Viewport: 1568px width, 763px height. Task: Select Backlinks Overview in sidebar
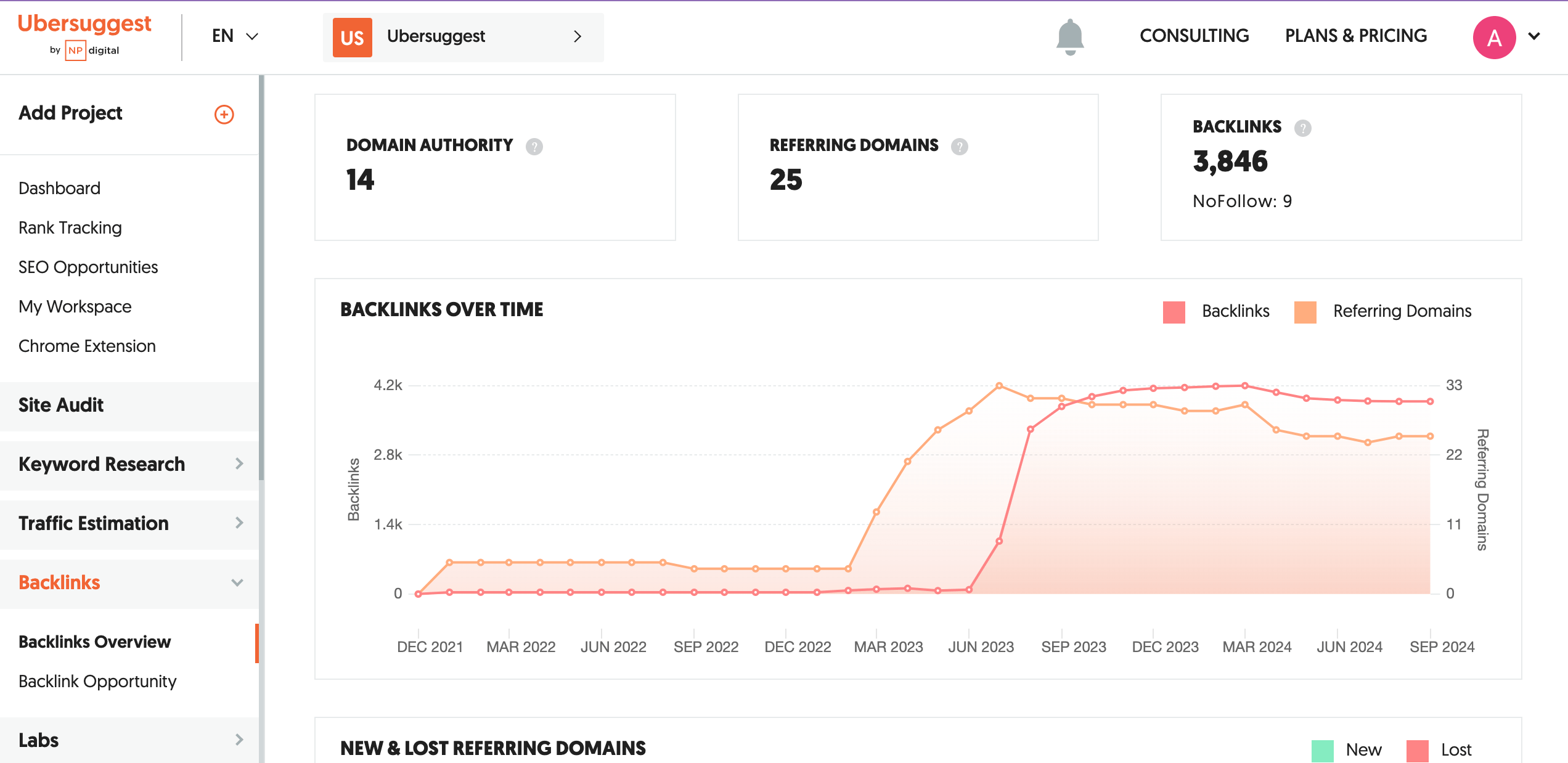[x=94, y=642]
